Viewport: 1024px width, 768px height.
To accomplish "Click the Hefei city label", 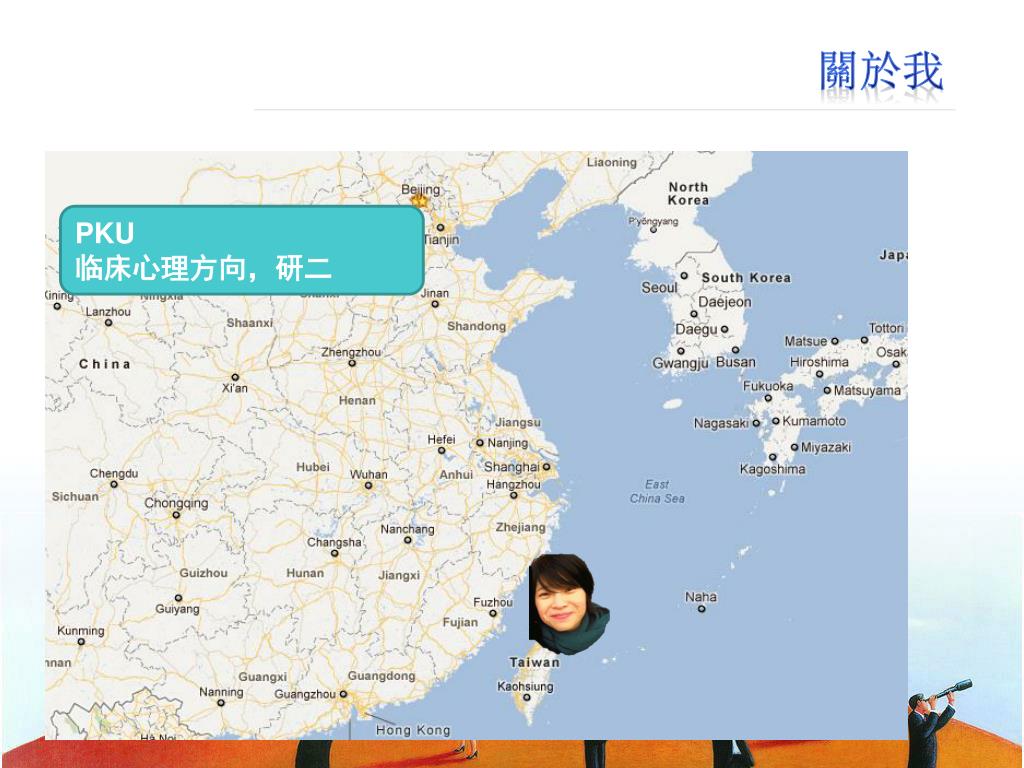I will [441, 440].
